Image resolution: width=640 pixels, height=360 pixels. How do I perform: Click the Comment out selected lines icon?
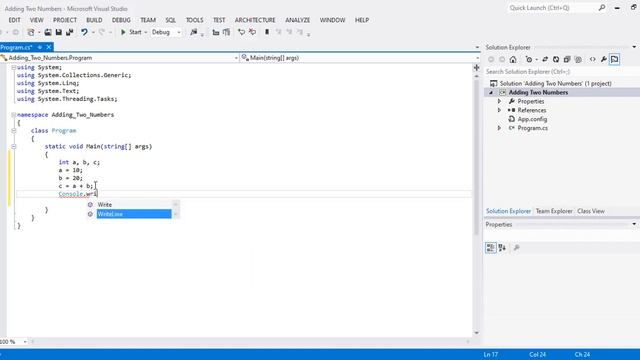(x=216, y=32)
